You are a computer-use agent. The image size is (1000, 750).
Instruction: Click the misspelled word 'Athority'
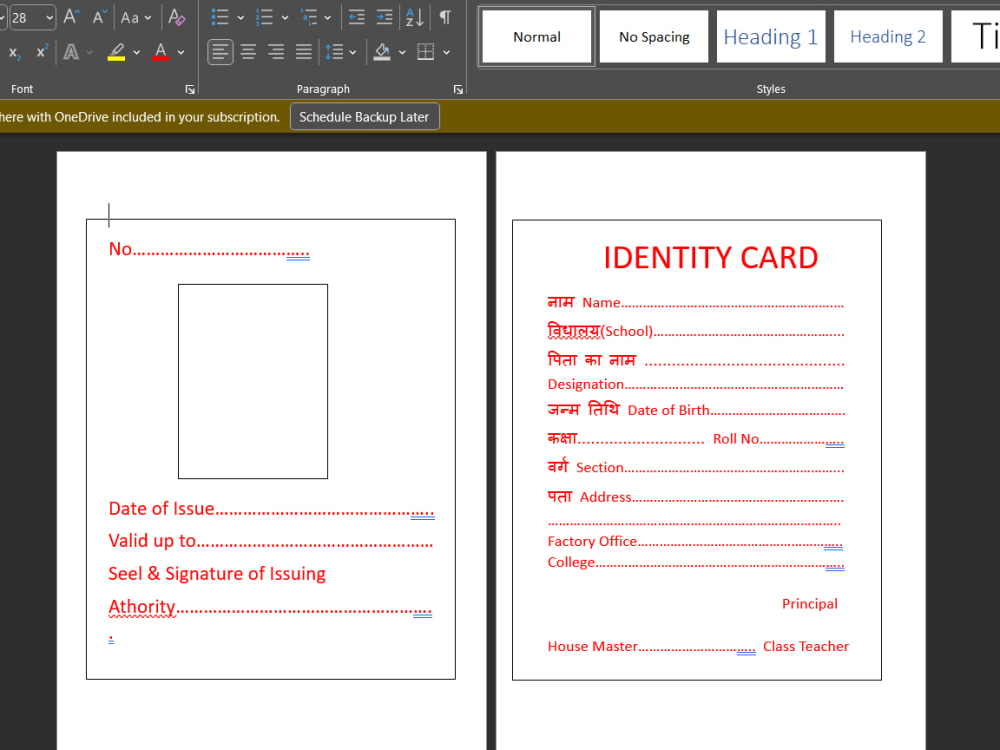(x=142, y=607)
